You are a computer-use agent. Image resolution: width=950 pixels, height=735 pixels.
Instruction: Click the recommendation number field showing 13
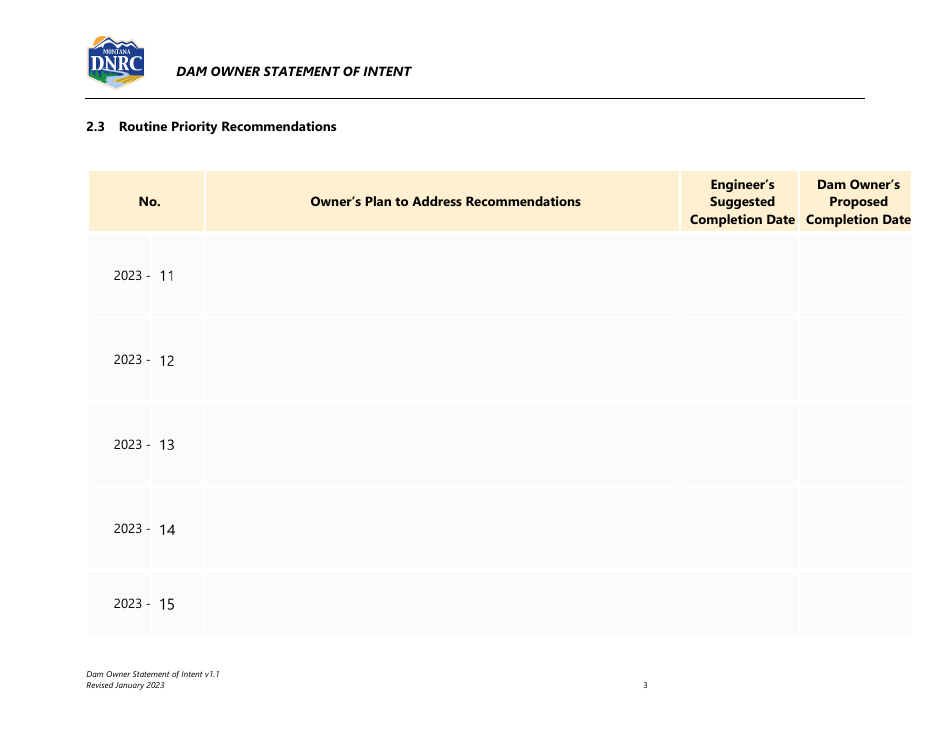[176, 445]
